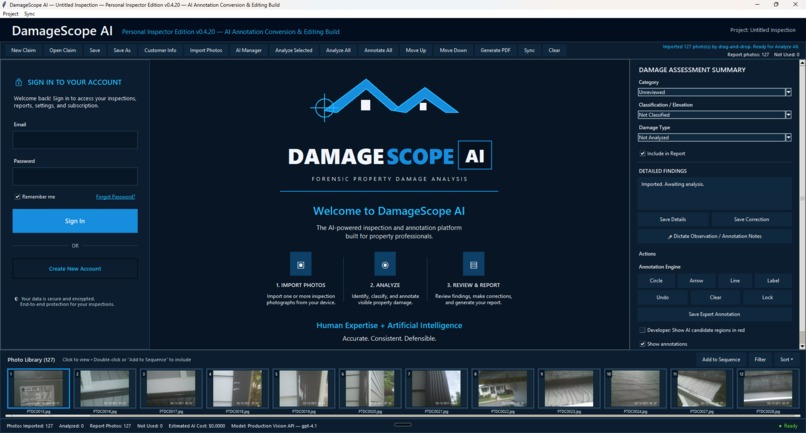Click Create New Account
This screenshot has height=433, width=806.
pos(75,268)
